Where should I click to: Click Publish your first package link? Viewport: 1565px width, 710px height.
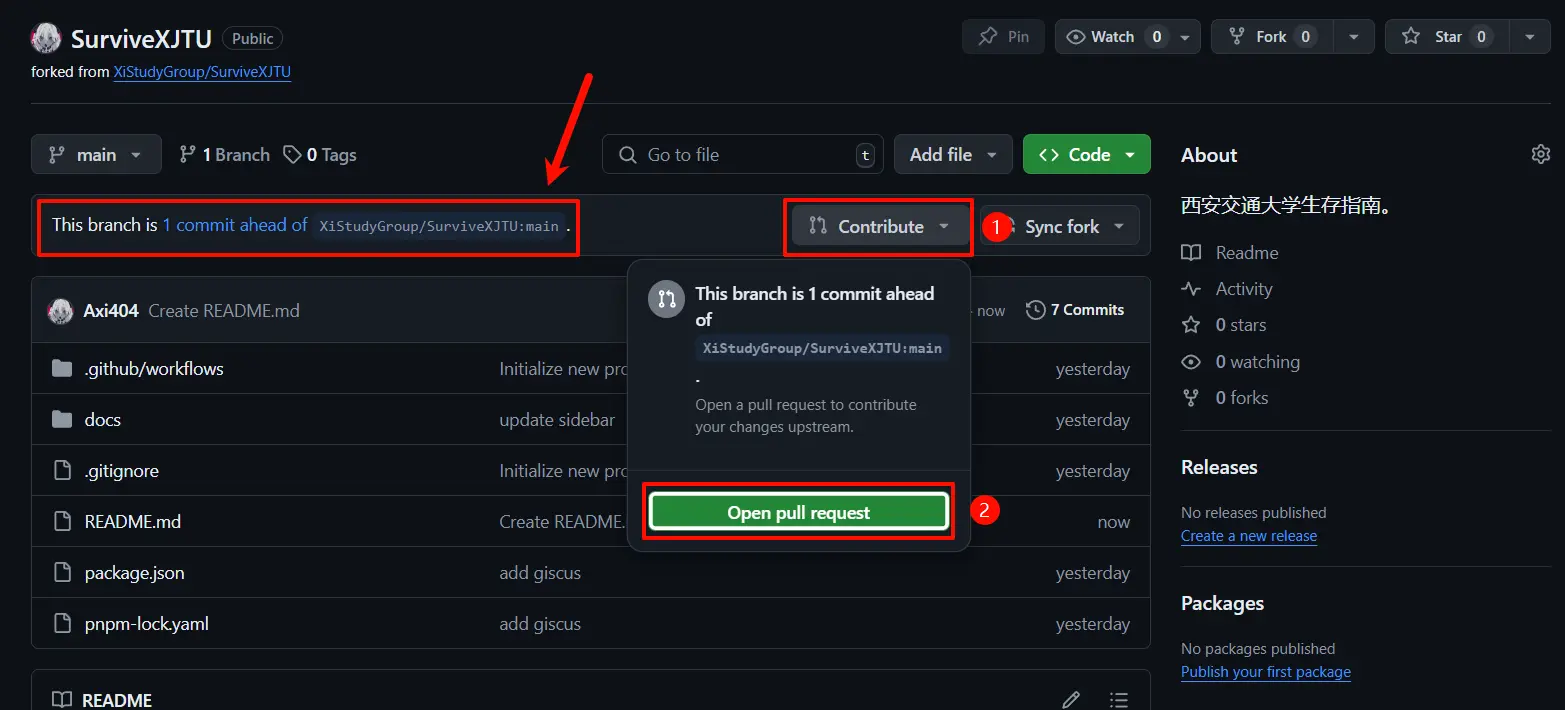tap(1266, 672)
